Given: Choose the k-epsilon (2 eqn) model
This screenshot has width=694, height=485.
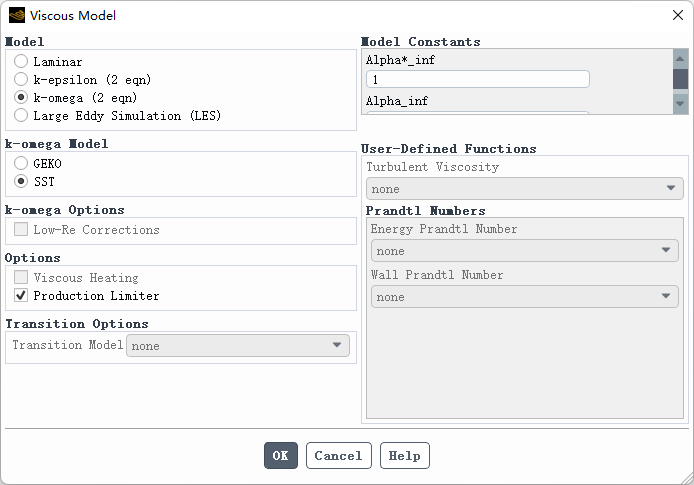Looking at the screenshot, I should (21, 80).
